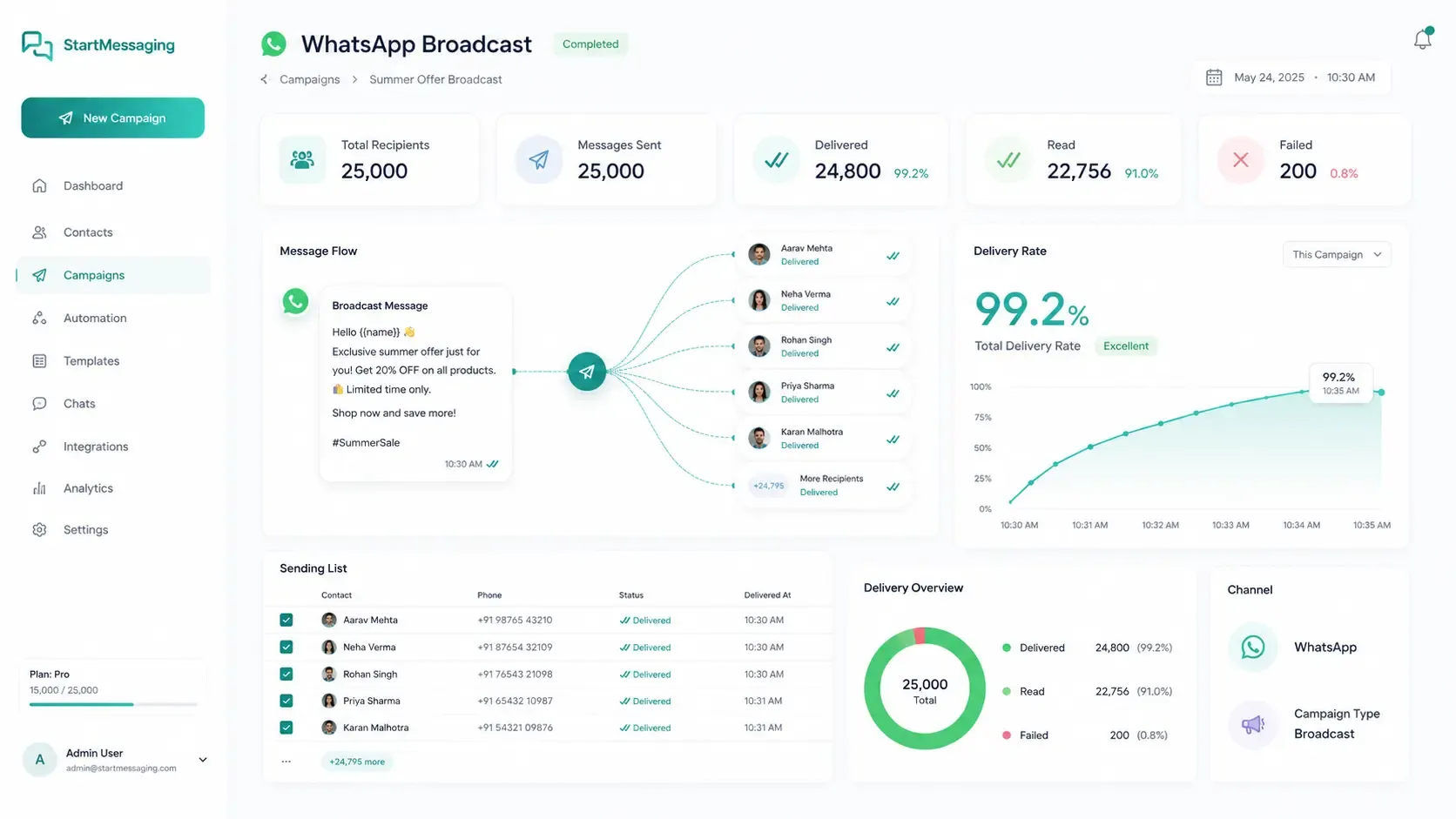
Task: Click the Completed status badge
Action: 590,44
